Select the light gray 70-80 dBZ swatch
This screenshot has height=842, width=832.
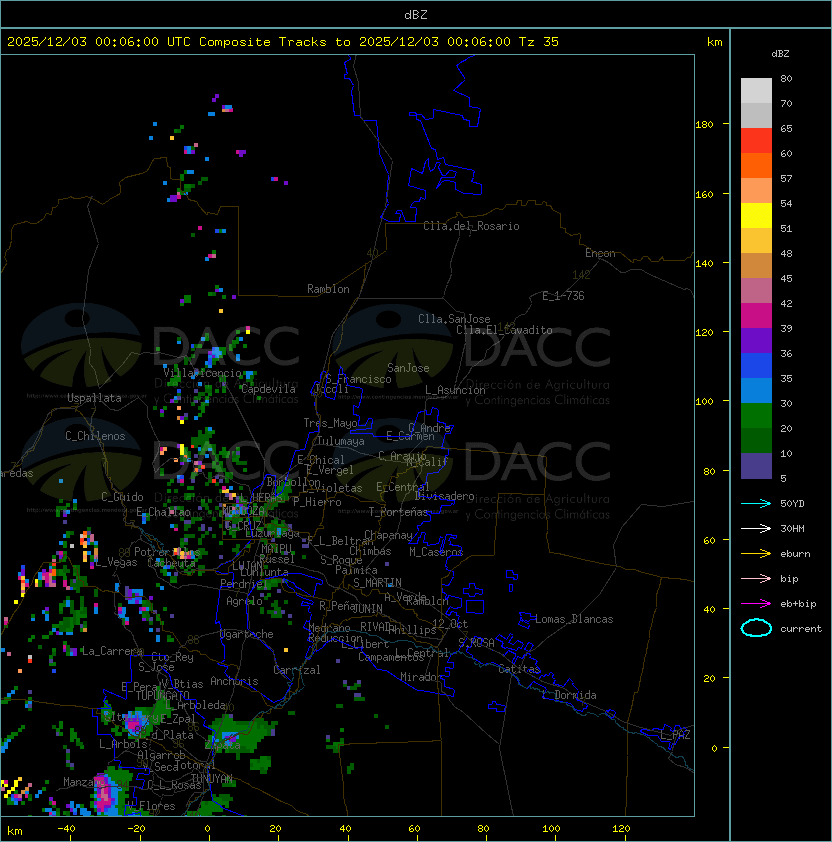tap(756, 91)
